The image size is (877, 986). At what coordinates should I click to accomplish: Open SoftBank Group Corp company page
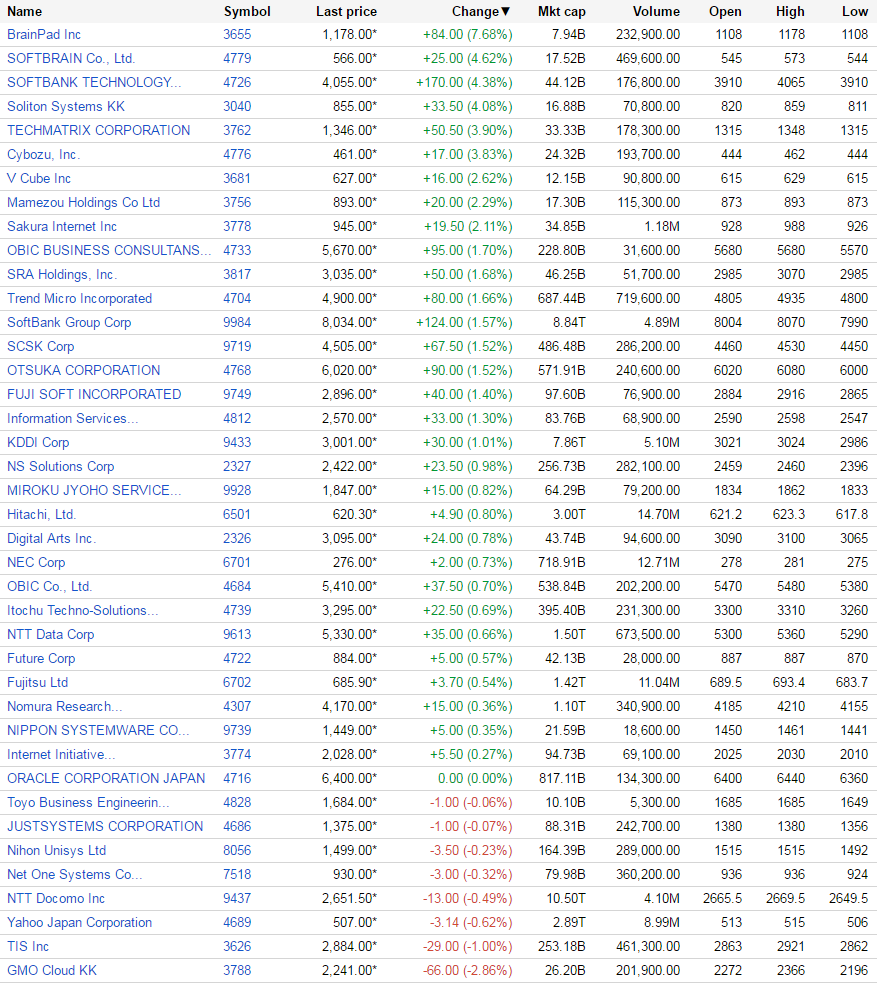pyautogui.click(x=69, y=322)
